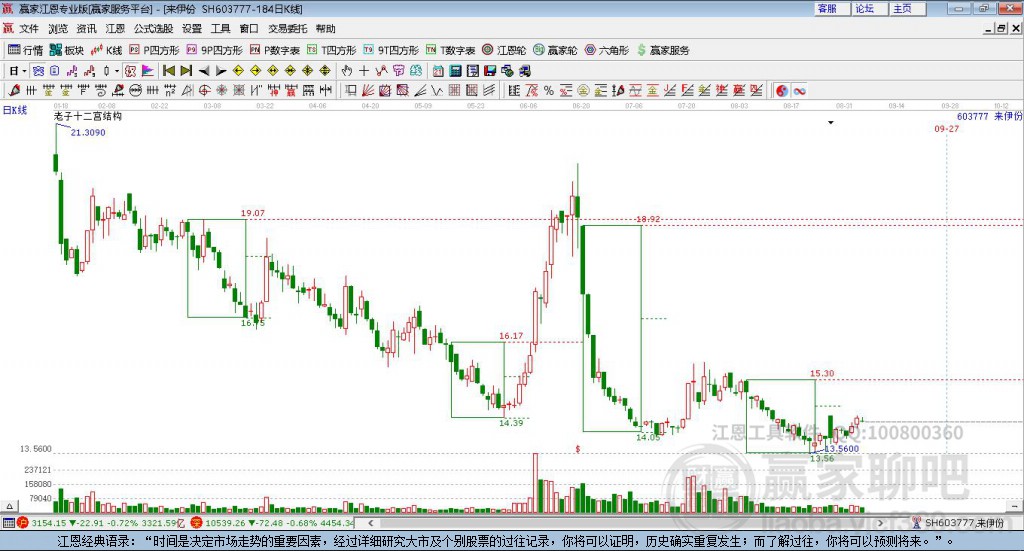Screen dimensions: 1024x551
Task: Open the T数字表 tool
Action: point(451,50)
